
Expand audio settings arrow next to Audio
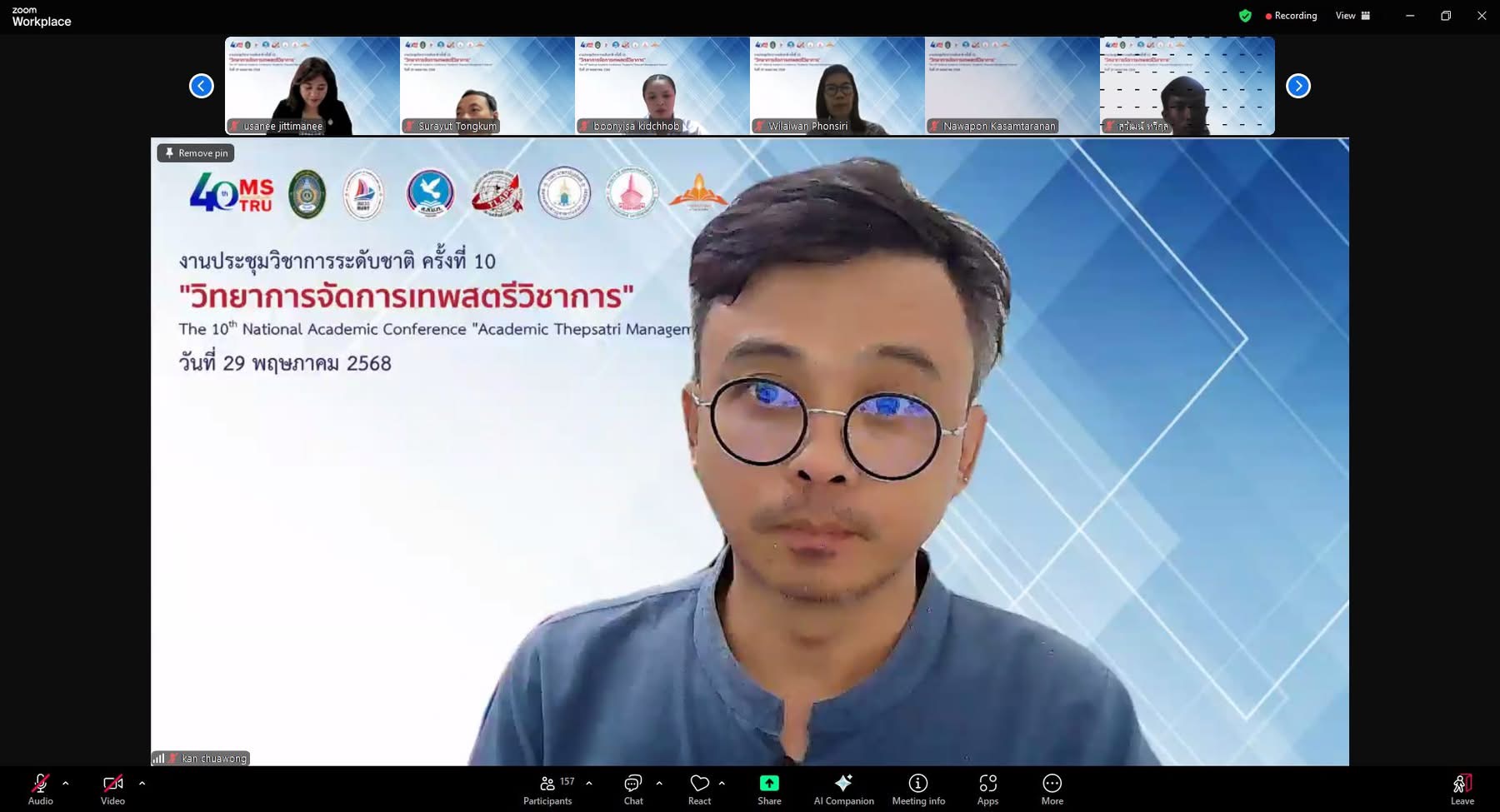[x=66, y=783]
